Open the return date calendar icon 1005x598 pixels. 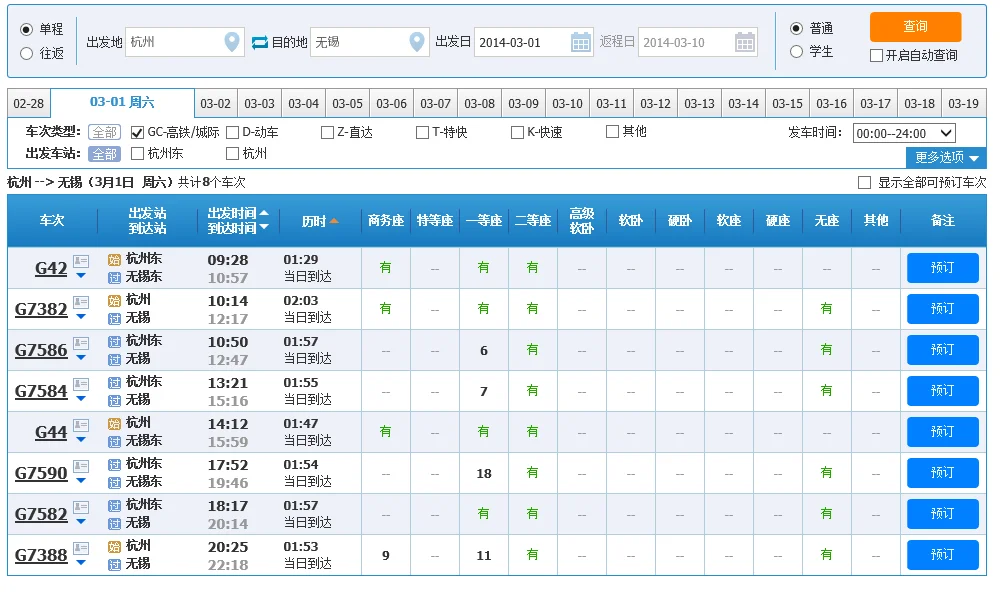[744, 41]
